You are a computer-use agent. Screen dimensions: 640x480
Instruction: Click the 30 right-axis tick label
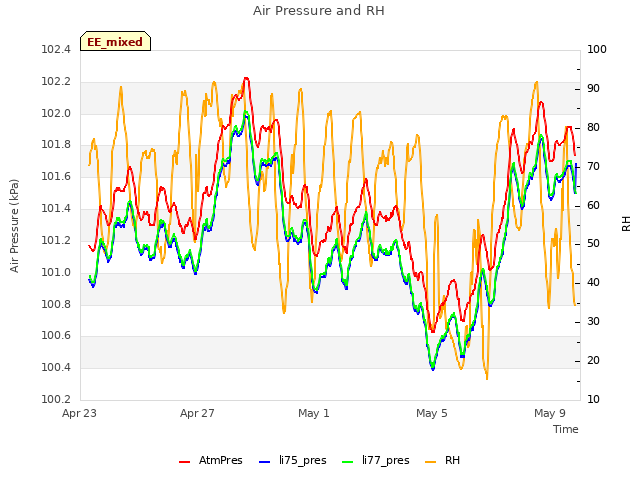pyautogui.click(x=593, y=322)
